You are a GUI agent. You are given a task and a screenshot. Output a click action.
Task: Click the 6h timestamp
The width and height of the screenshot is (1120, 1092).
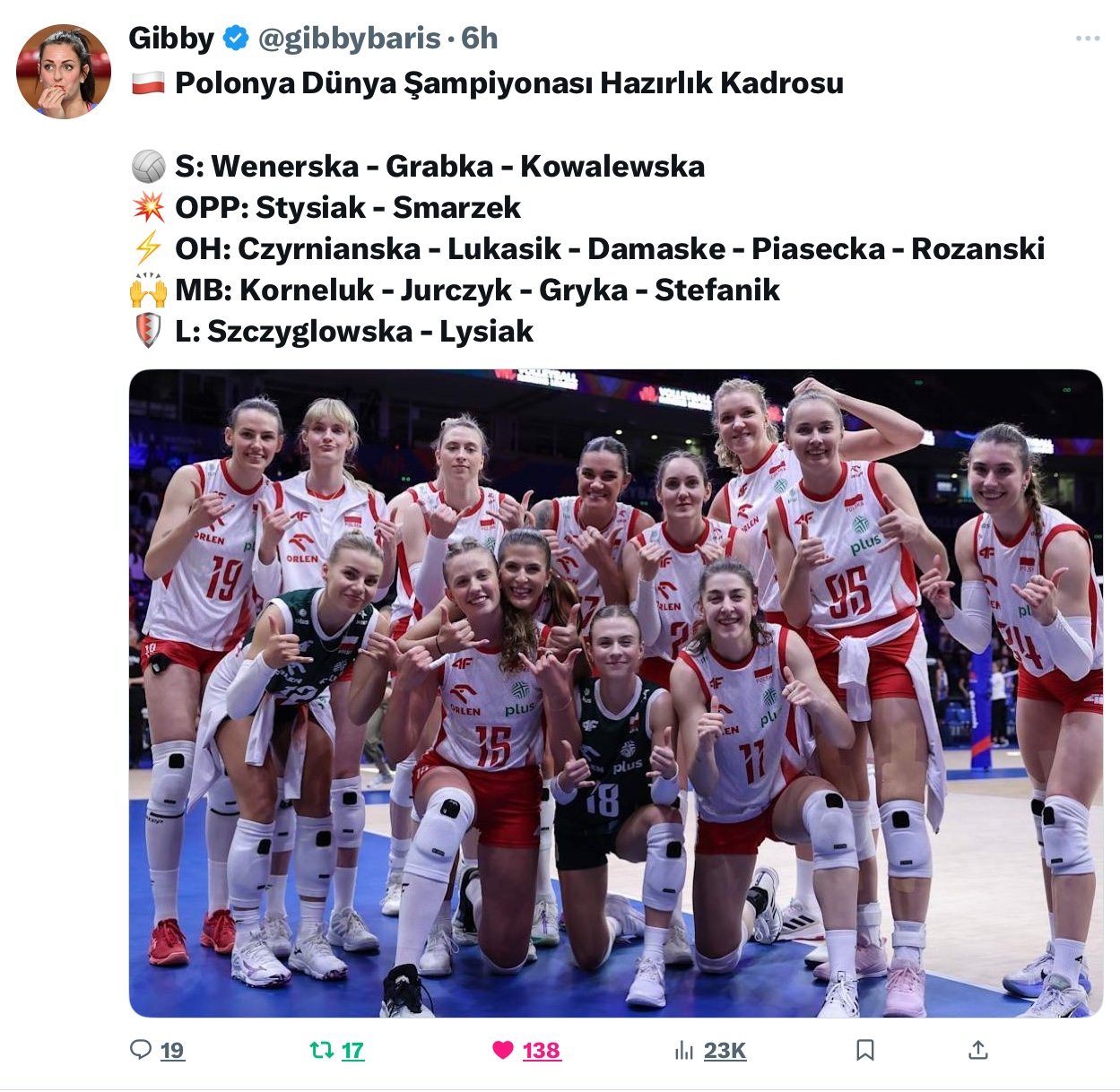tap(479, 39)
